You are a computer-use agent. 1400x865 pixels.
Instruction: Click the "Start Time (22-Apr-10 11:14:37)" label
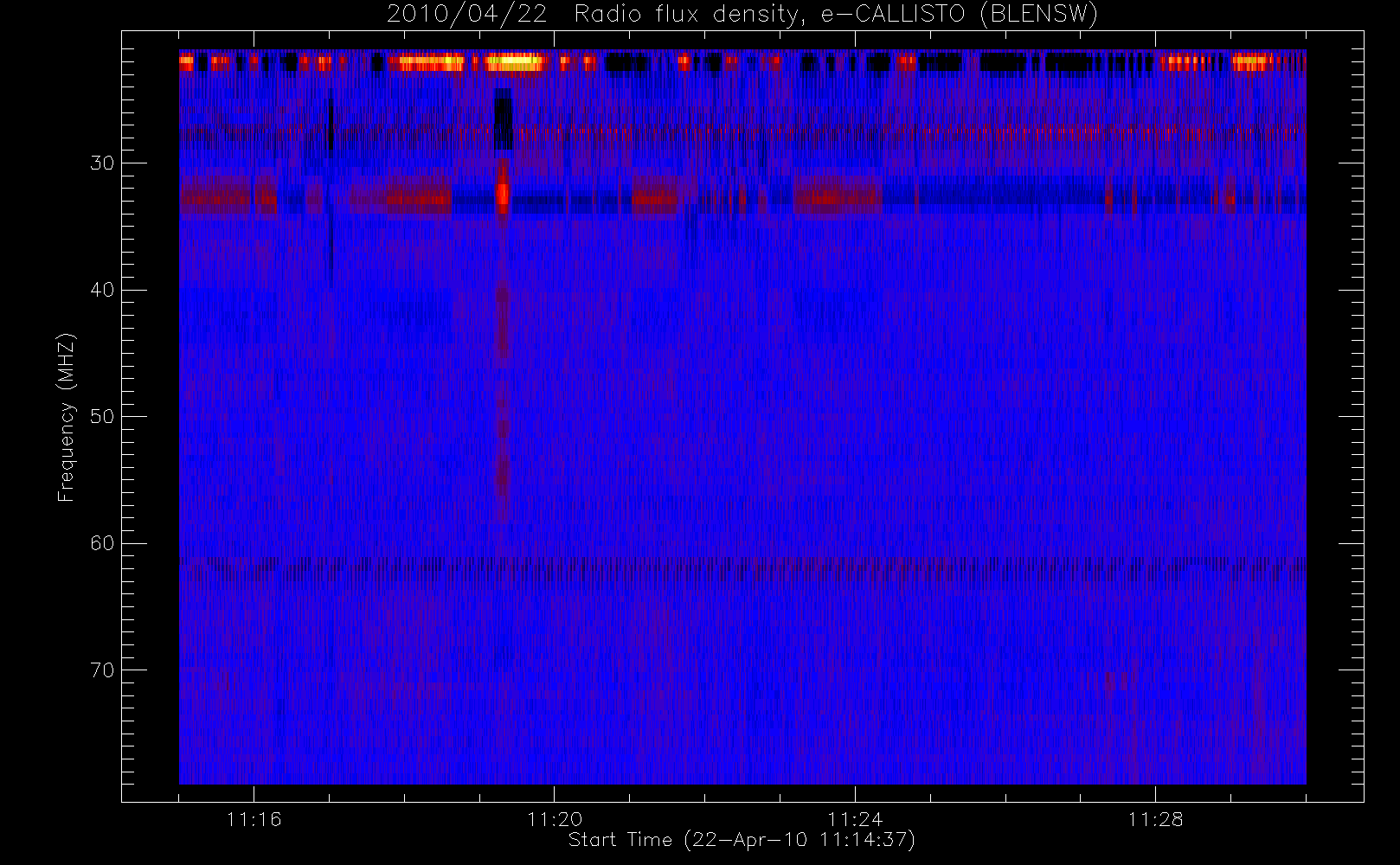pyautogui.click(x=742, y=840)
